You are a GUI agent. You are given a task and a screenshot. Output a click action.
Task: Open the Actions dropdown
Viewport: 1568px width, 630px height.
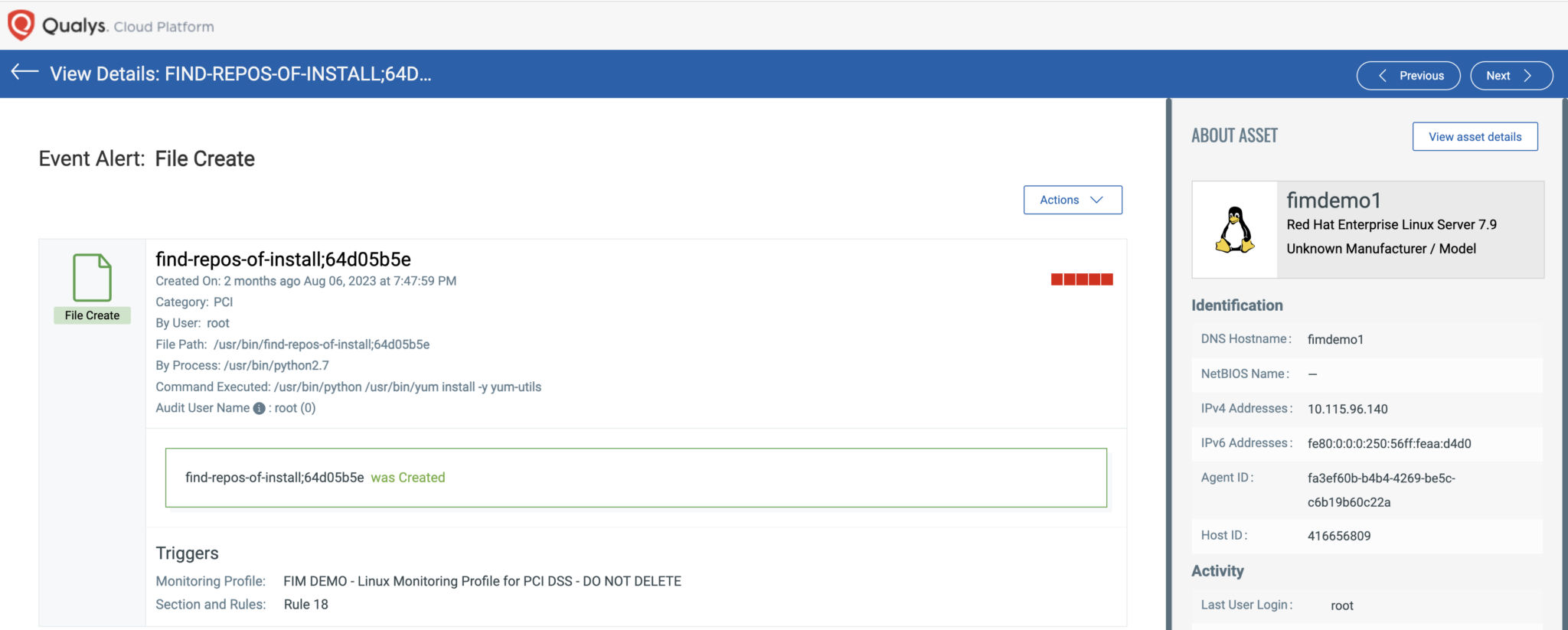(1073, 200)
